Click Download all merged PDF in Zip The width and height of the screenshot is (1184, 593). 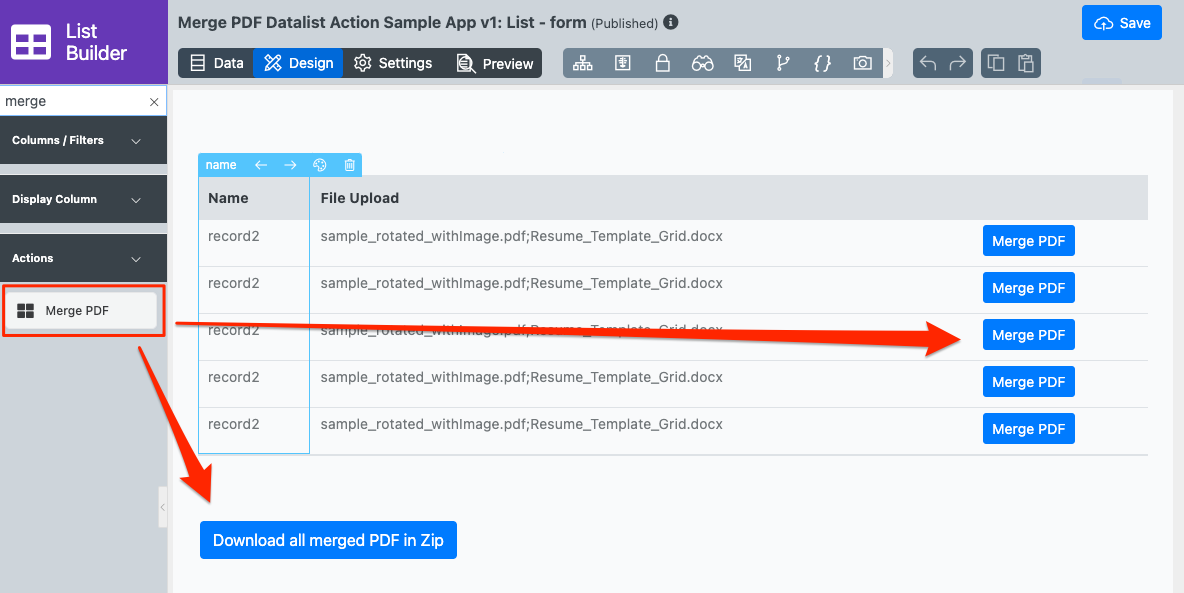328,540
